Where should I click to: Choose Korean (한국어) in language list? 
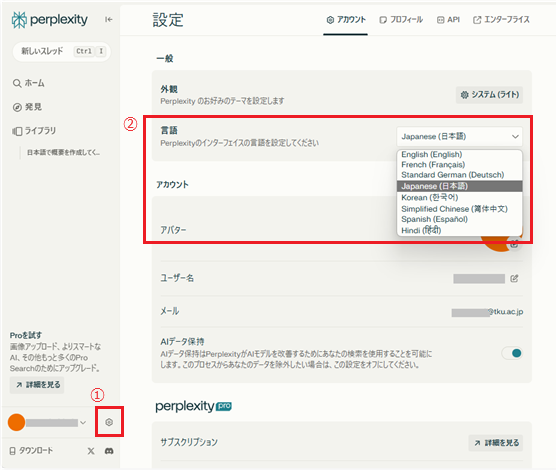[429, 197]
